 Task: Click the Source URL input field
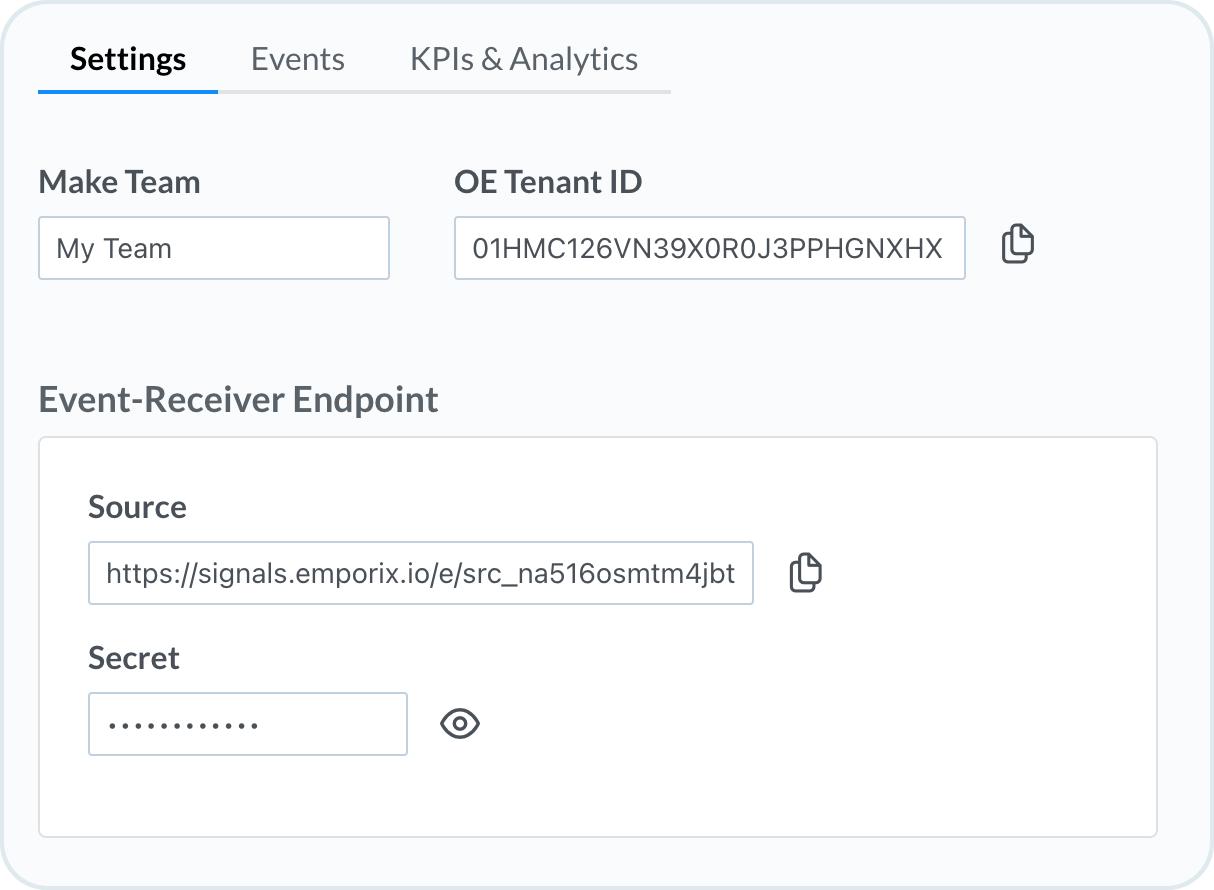pyautogui.click(x=420, y=573)
